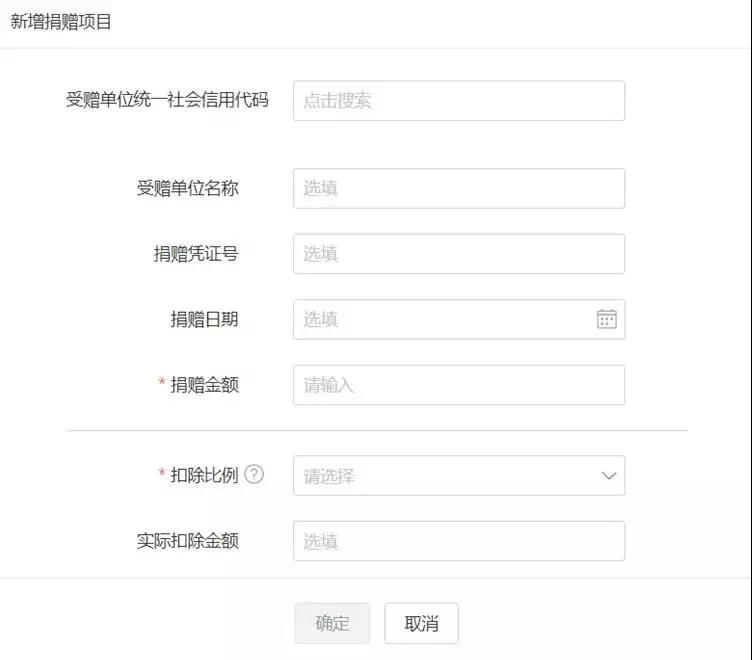The width and height of the screenshot is (752, 660).
Task: Click the 捐赠金额 请输入 field
Action: tap(459, 385)
